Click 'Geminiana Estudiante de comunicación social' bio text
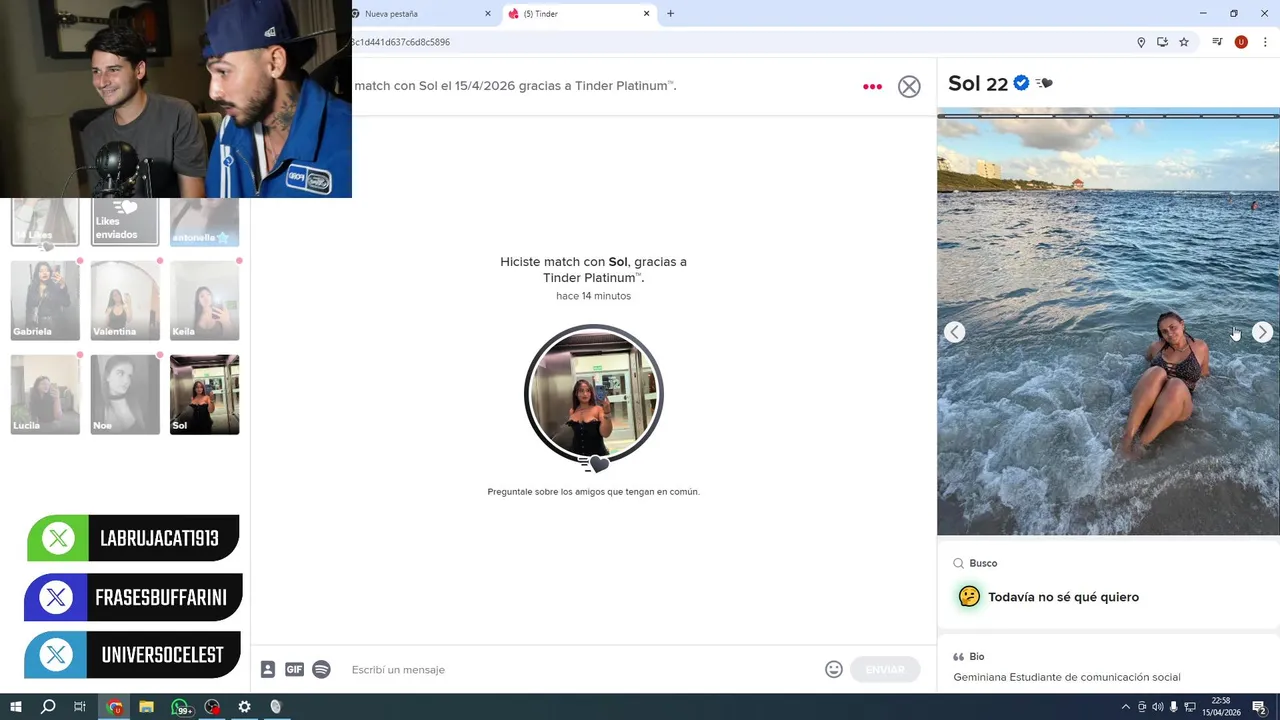 1067,677
